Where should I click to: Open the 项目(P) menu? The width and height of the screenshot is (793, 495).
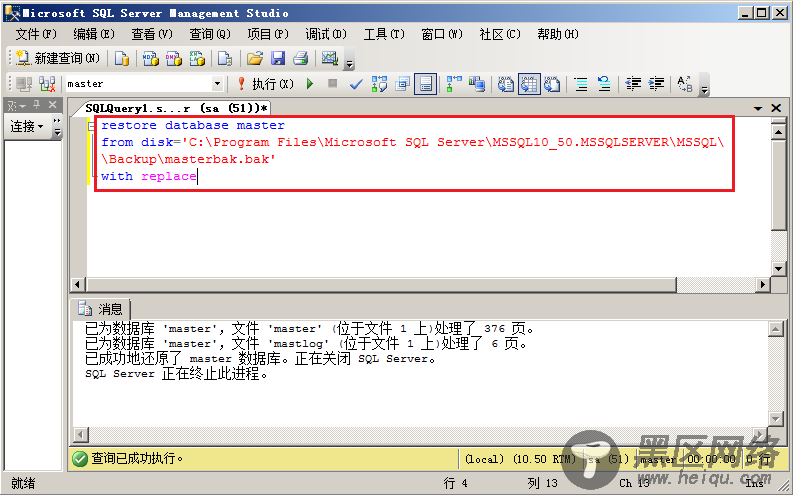(268, 34)
